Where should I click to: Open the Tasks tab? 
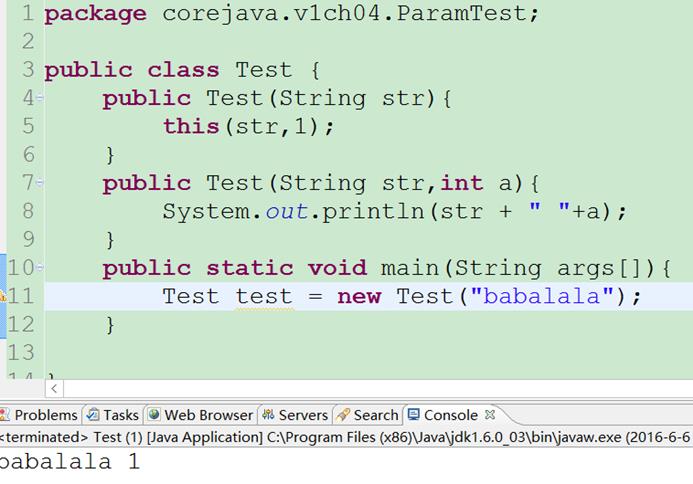[x=112, y=415]
